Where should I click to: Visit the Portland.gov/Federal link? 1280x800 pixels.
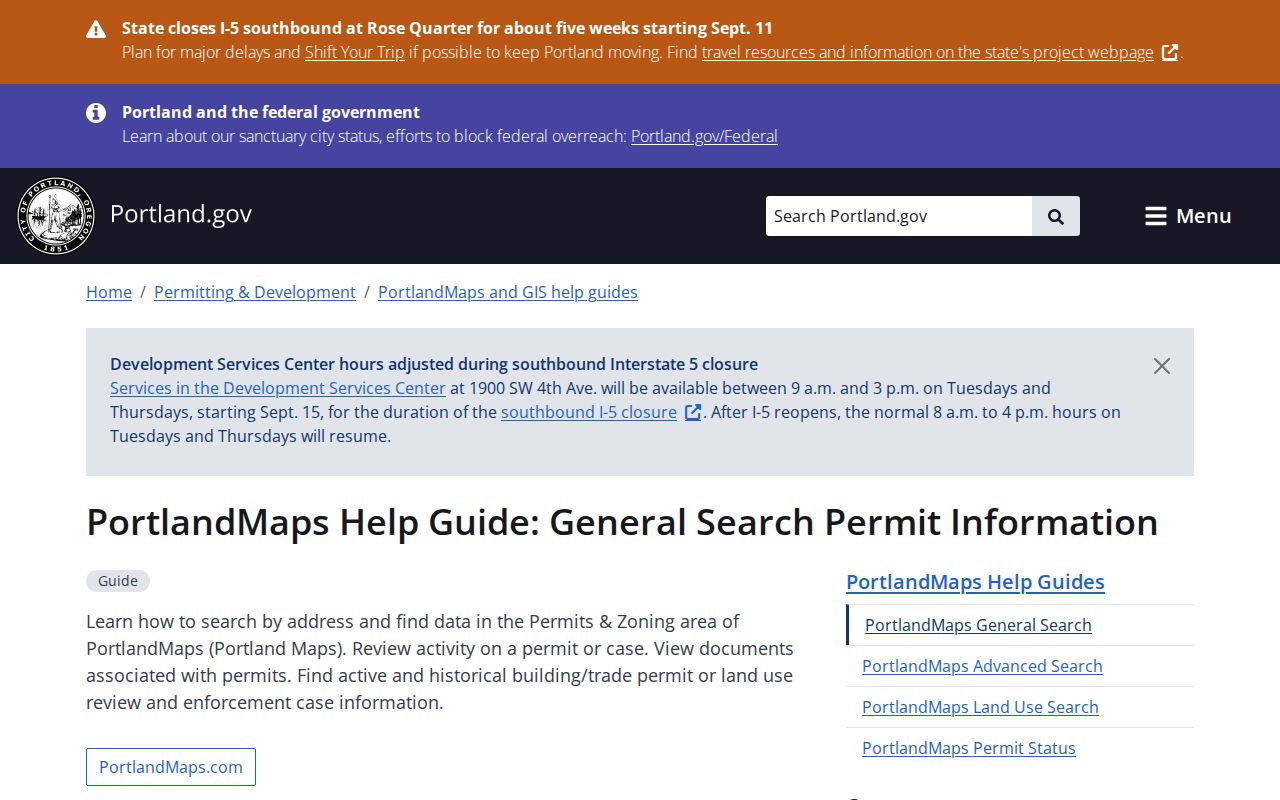(x=704, y=136)
